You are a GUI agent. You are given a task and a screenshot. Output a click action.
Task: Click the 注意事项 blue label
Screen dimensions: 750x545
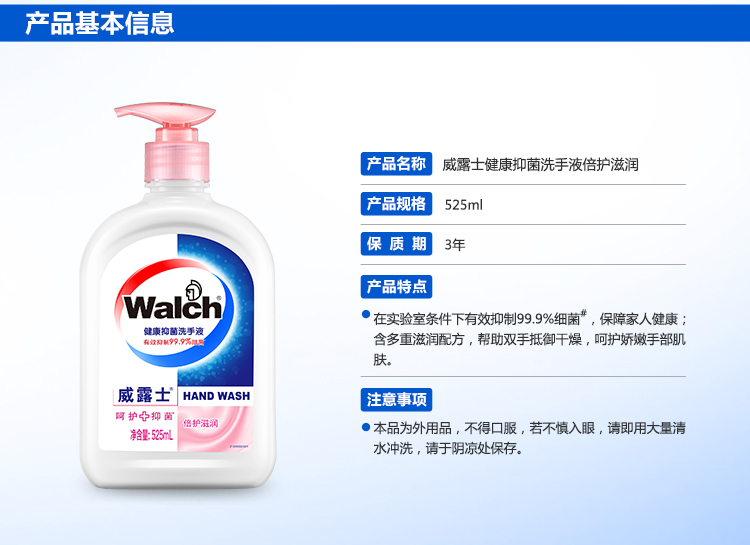396,400
